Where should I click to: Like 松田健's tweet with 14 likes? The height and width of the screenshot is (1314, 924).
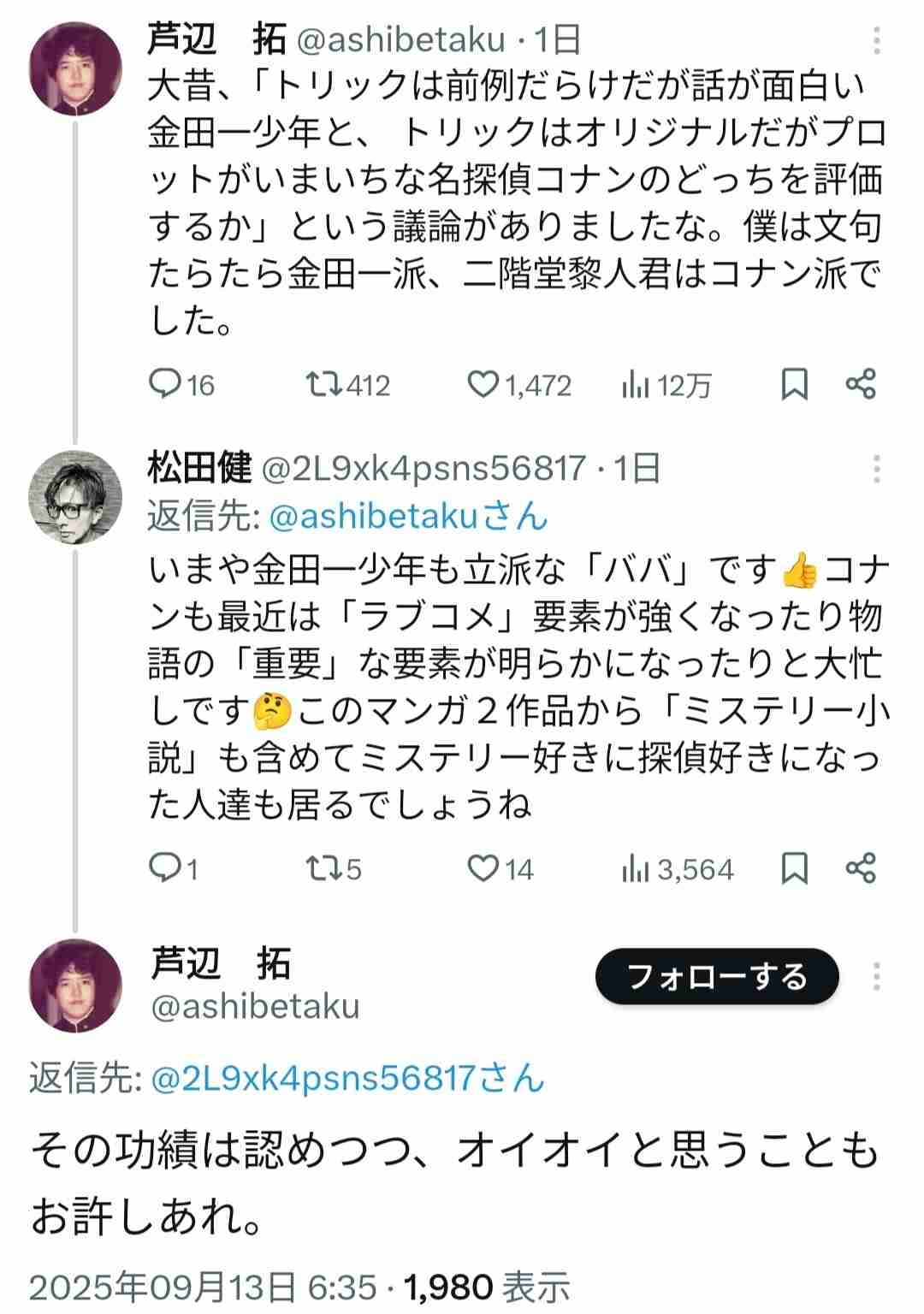coord(483,868)
